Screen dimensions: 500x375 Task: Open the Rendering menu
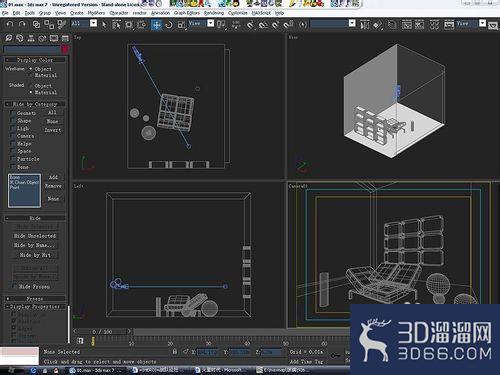(x=214, y=13)
